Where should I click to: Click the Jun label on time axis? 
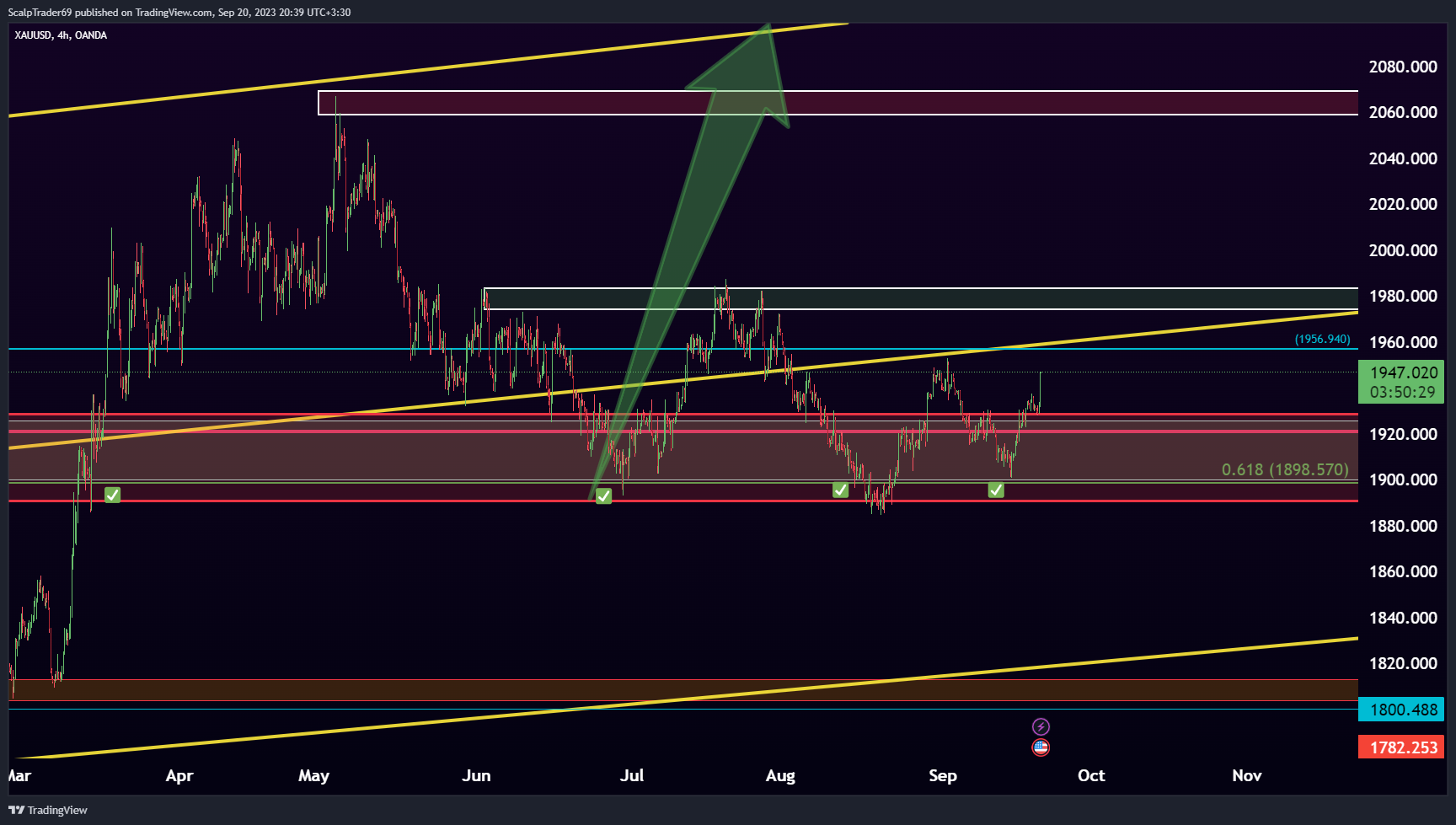coord(476,776)
